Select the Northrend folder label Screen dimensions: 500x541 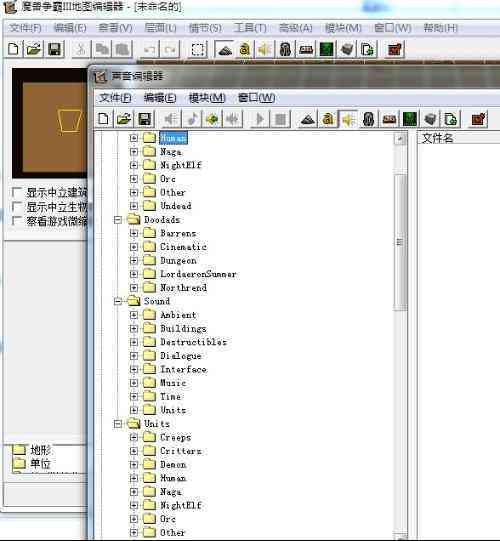point(184,287)
